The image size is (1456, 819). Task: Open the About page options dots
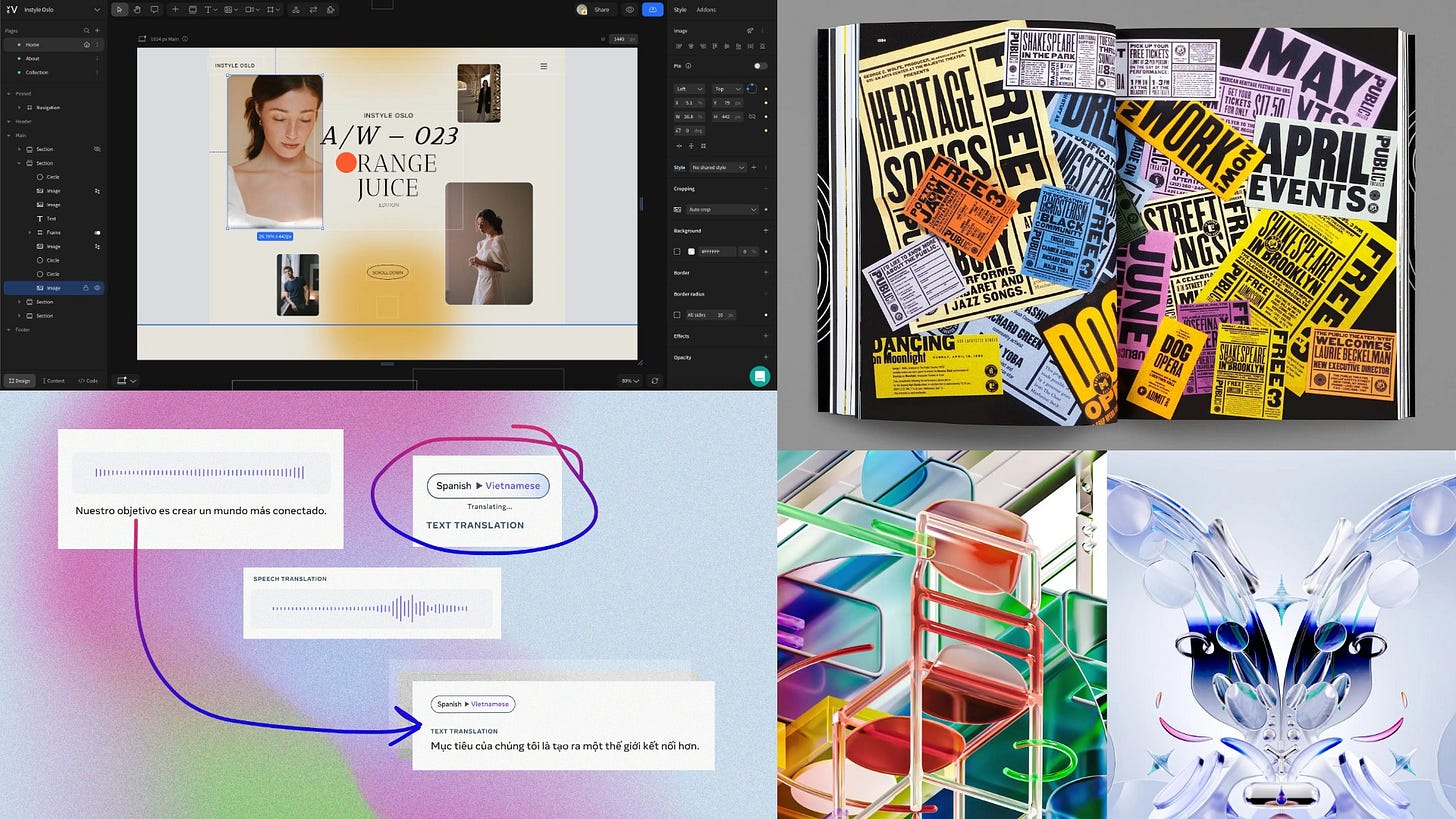point(97,58)
